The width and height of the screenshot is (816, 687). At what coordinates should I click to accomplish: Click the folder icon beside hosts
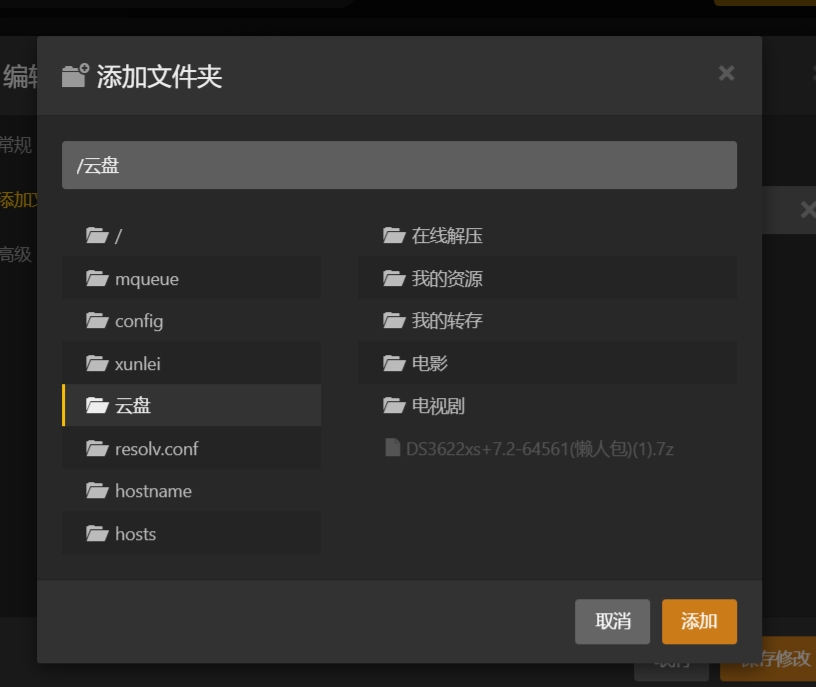tap(97, 533)
